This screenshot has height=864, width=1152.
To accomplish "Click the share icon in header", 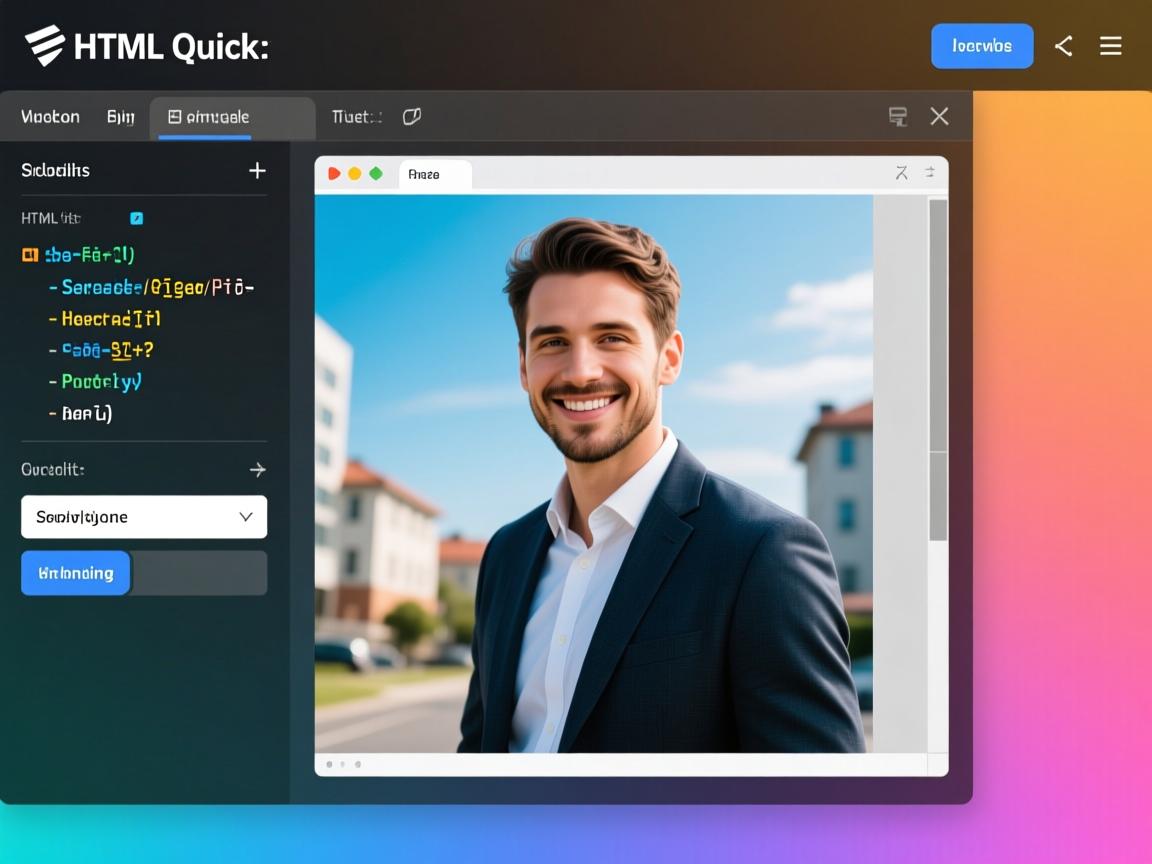I will (1063, 46).
